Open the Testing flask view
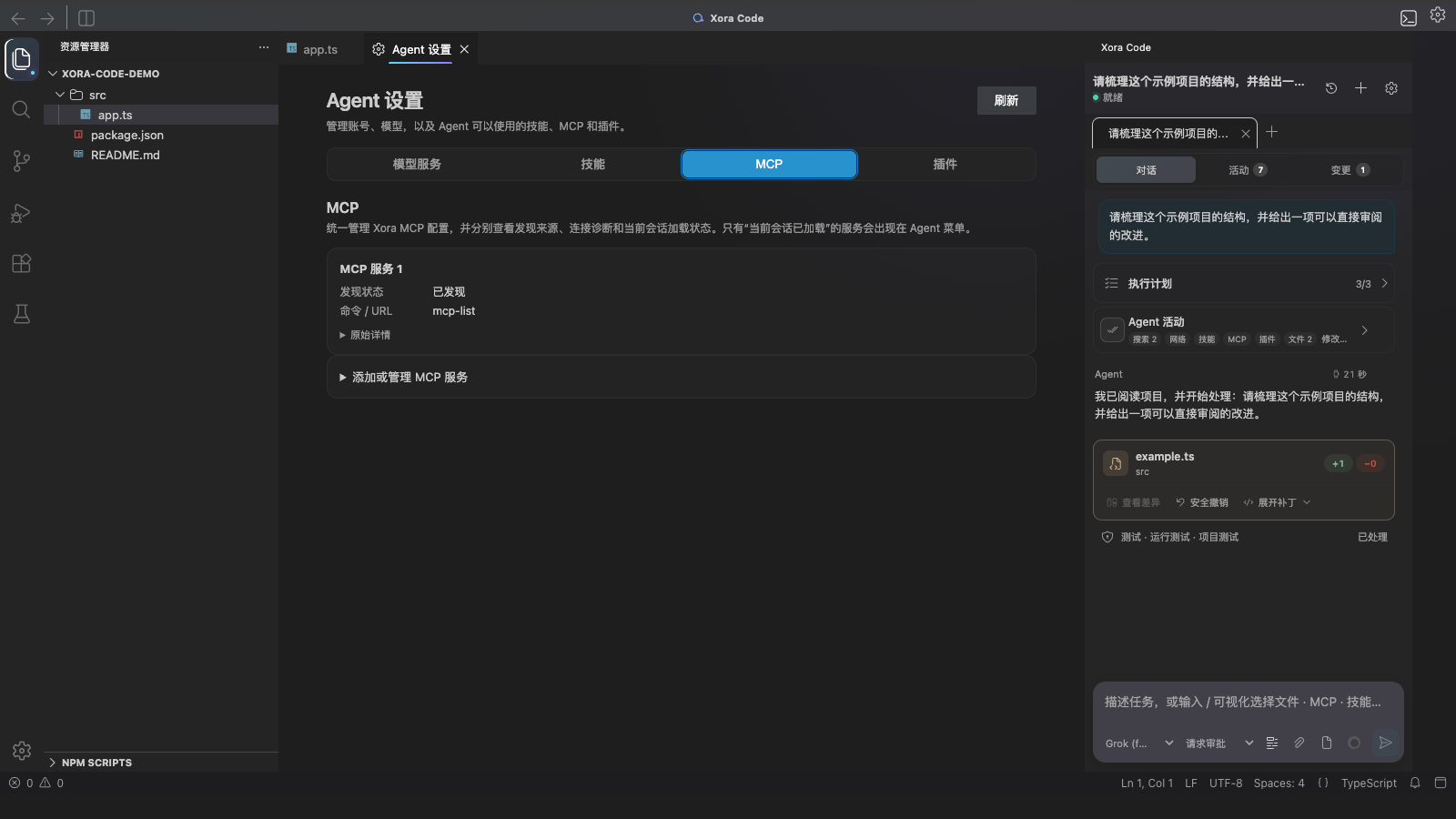The width and height of the screenshot is (1456, 819). point(22,314)
